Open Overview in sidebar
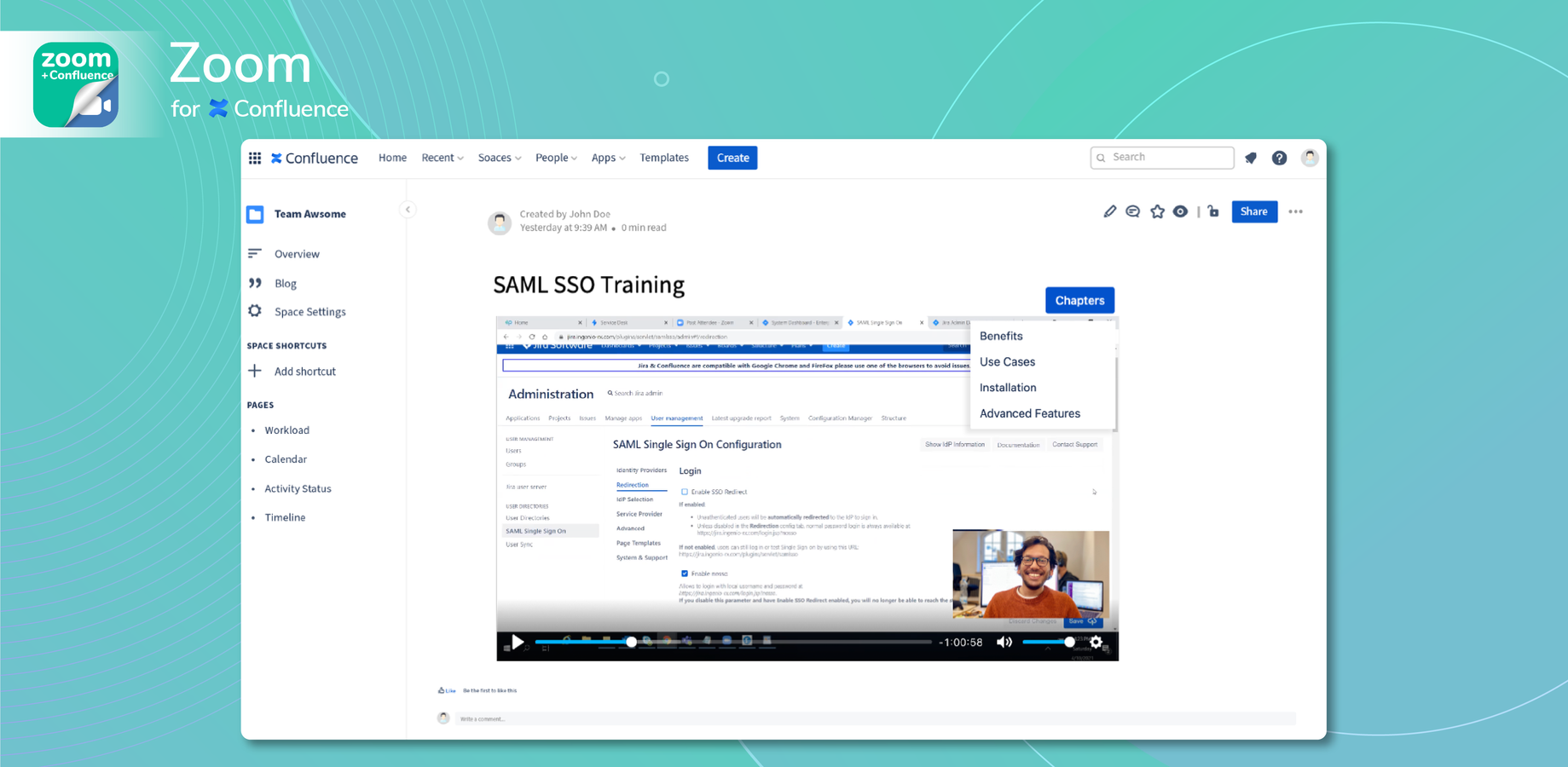 click(297, 254)
